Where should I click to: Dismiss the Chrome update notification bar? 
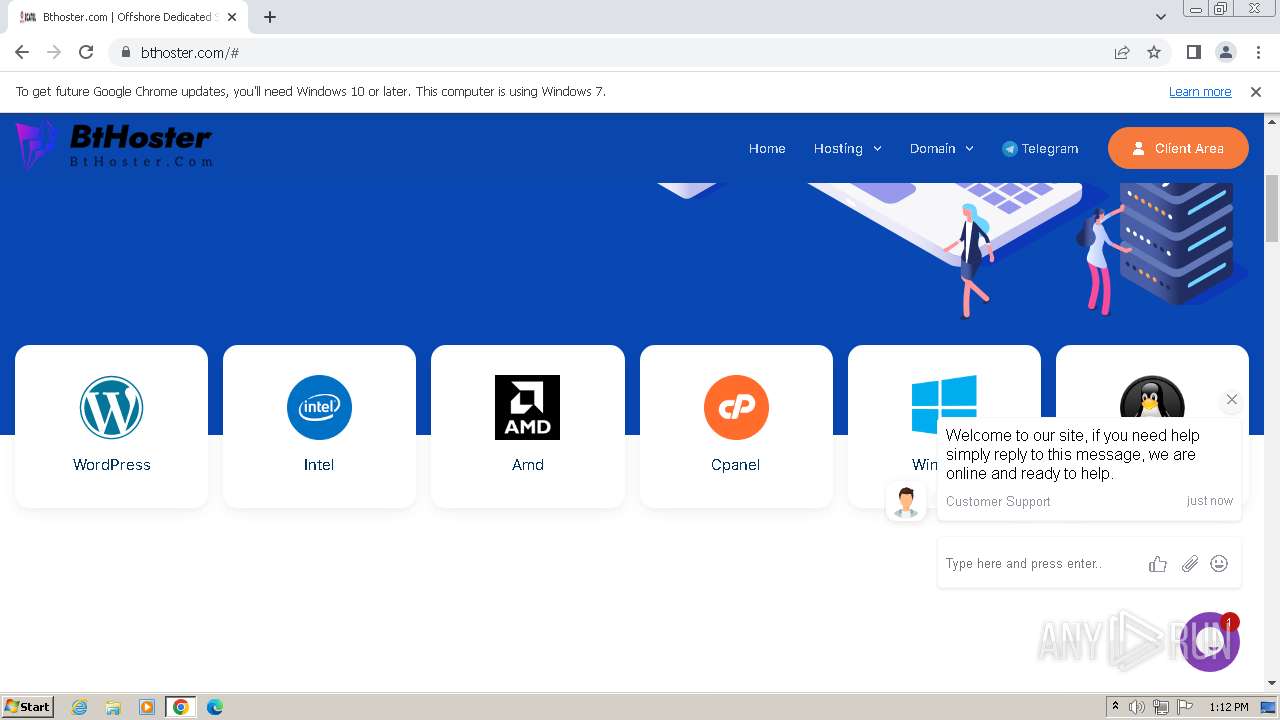[x=1256, y=91]
